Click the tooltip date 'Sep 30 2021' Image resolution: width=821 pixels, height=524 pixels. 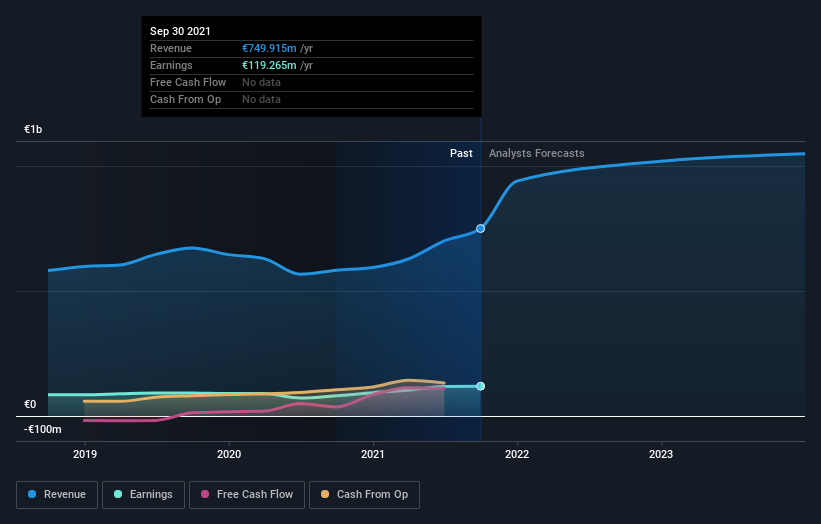pyautogui.click(x=180, y=31)
